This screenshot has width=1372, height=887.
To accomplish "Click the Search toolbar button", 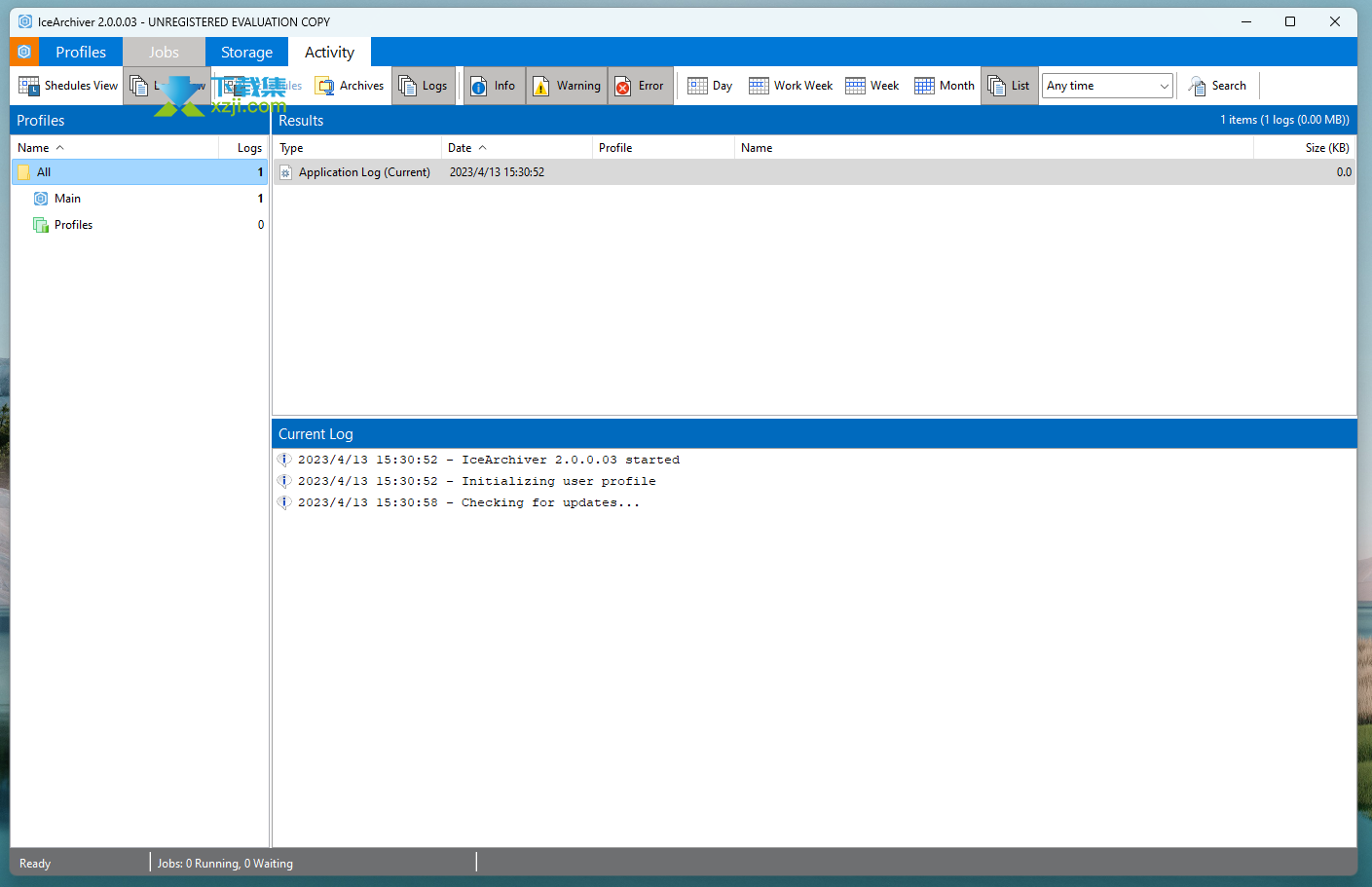I will tap(1217, 86).
